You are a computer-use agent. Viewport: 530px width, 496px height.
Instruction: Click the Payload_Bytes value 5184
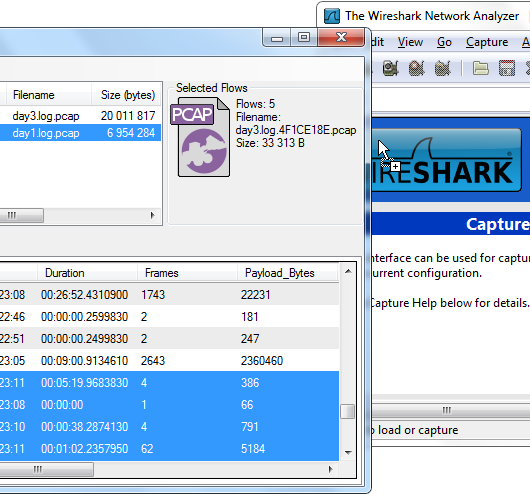(252, 449)
